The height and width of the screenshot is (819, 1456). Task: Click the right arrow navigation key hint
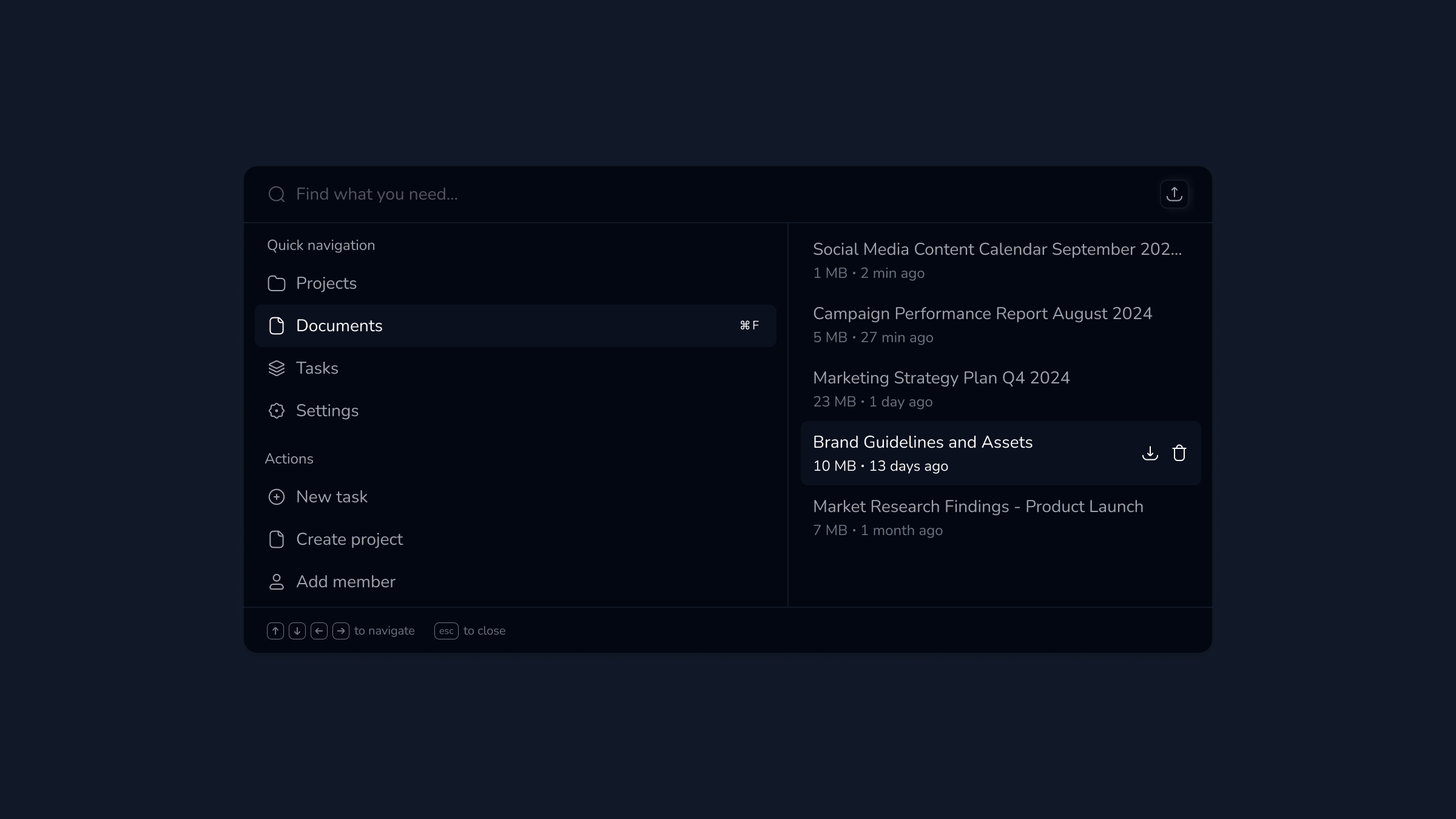pos(341,631)
